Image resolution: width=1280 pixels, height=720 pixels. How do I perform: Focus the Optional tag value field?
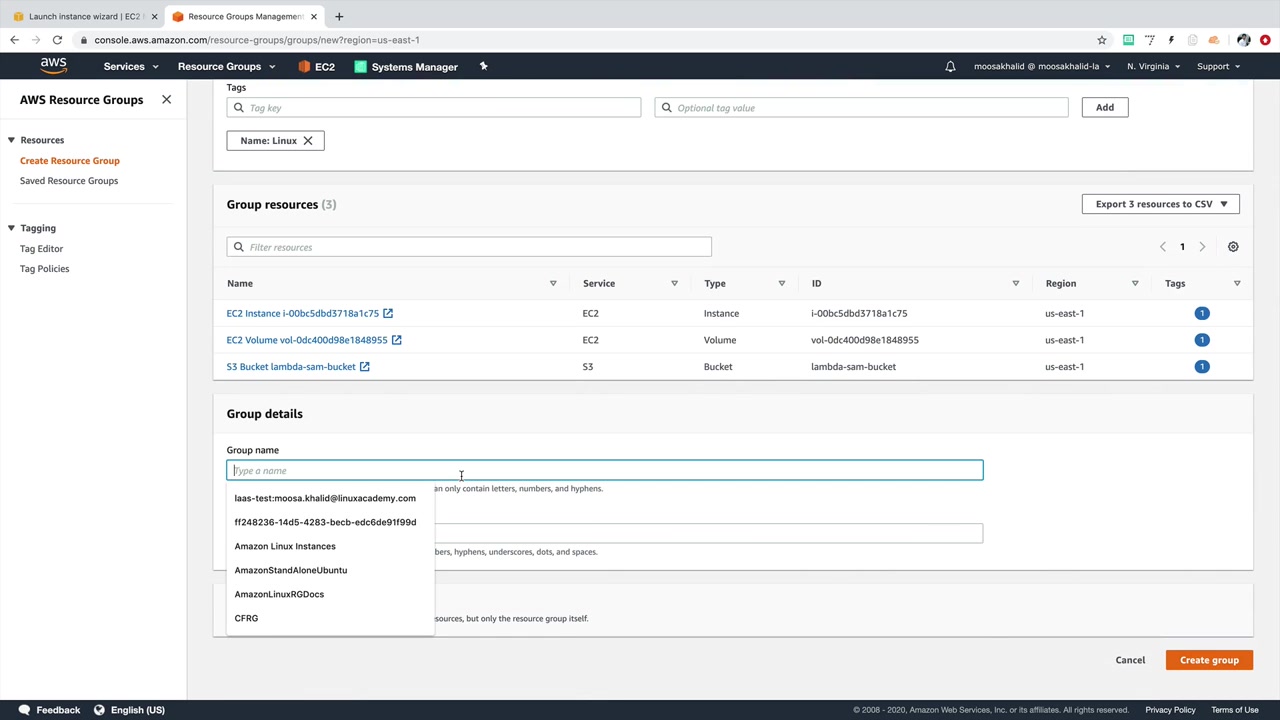861,107
